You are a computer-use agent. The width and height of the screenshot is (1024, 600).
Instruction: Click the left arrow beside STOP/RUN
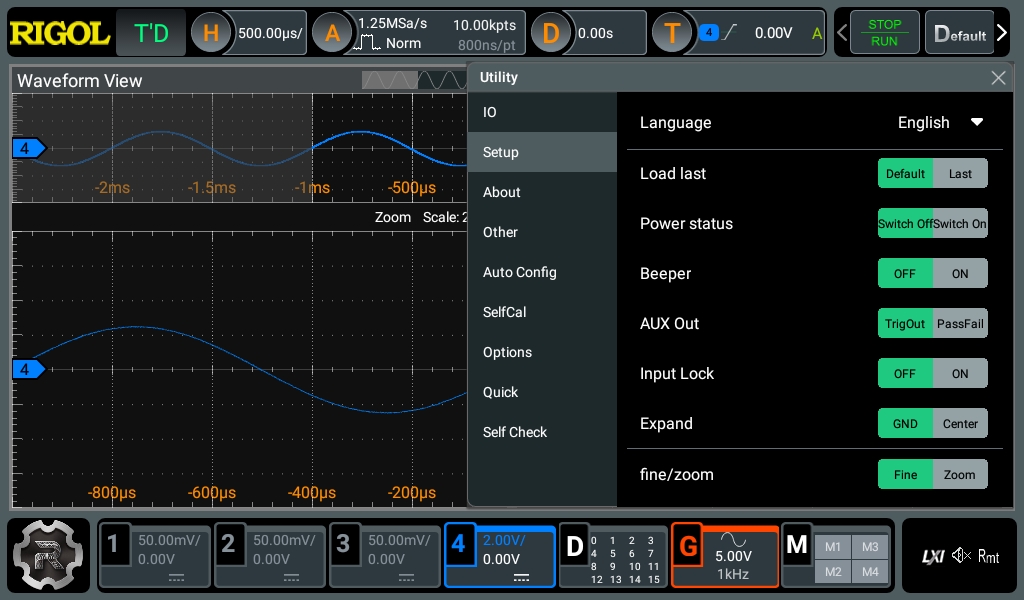(x=842, y=33)
